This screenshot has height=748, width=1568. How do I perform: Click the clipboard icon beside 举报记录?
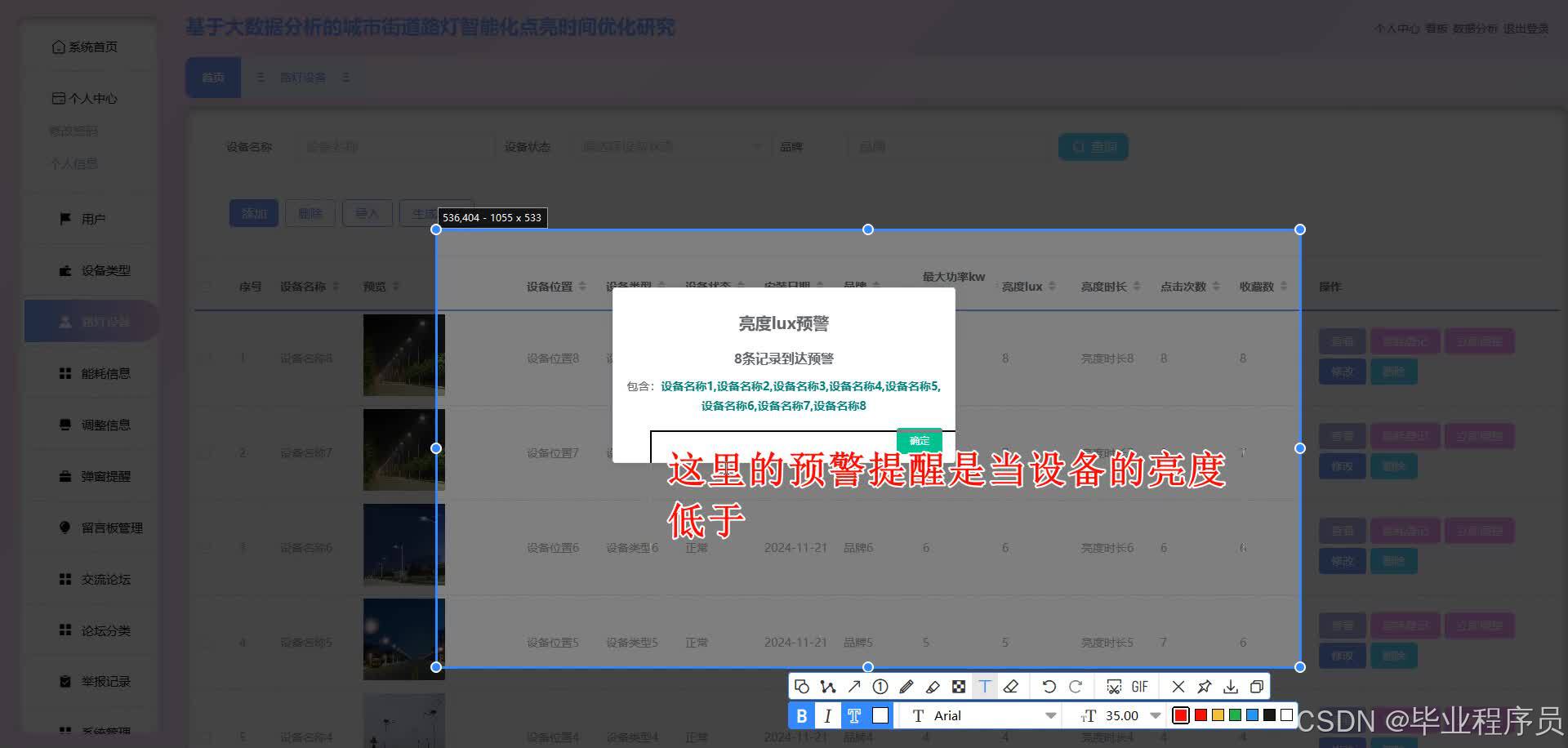pos(65,681)
